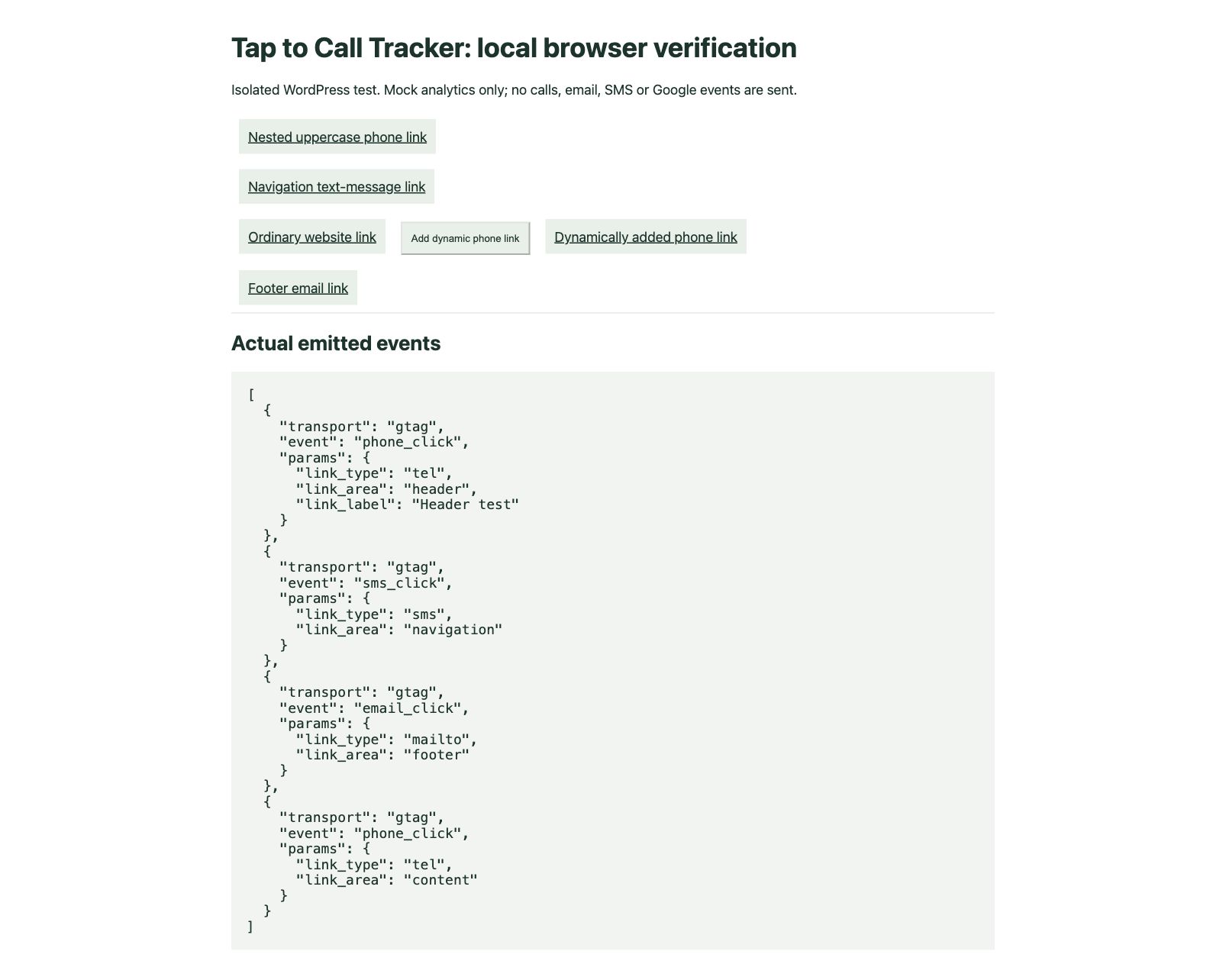Click the Add dynamic phone link button
Screen dimensions: 1226x980
tap(465, 238)
